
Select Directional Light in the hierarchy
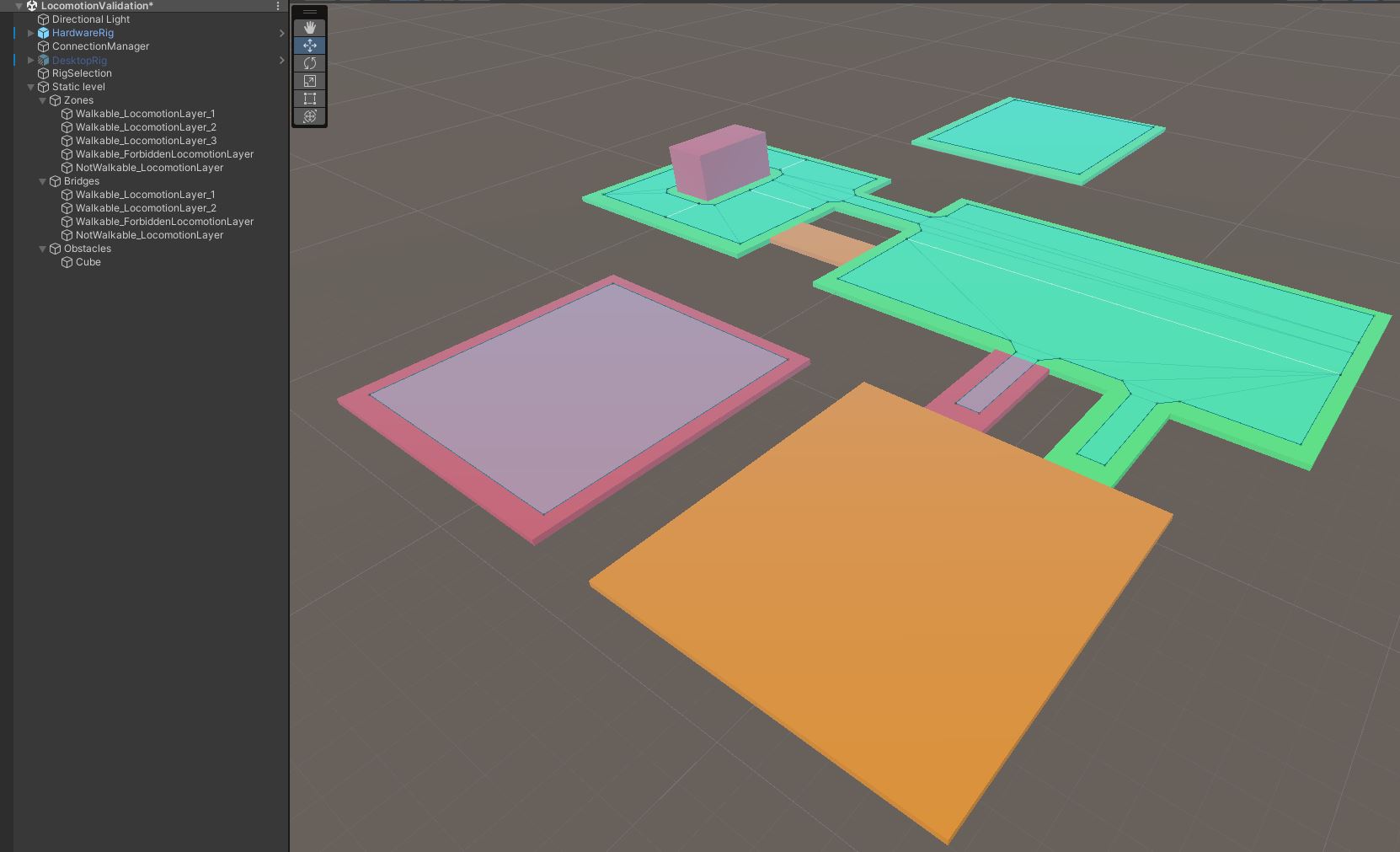(91, 19)
